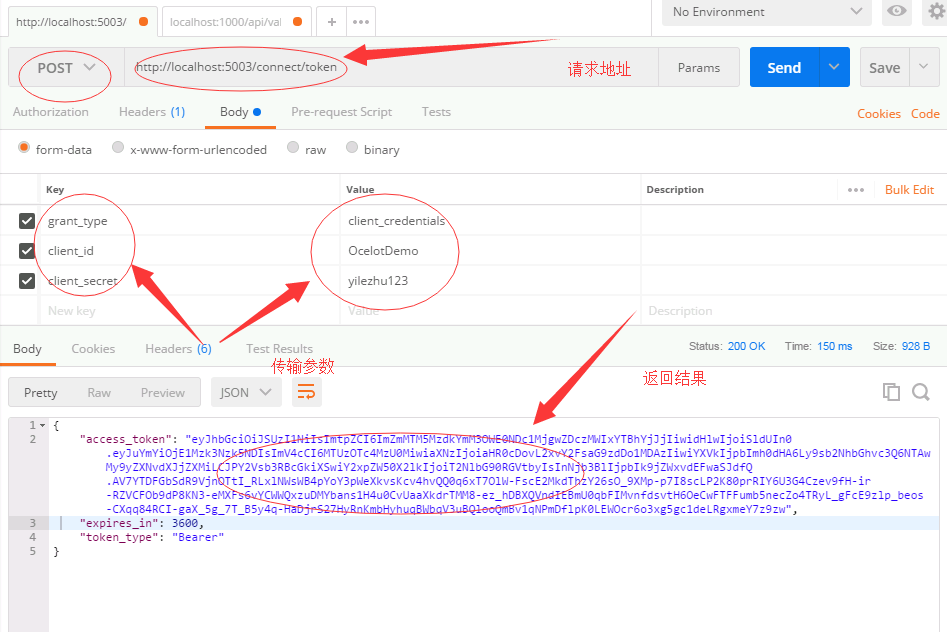The height and width of the screenshot is (632, 947).
Task: Open the Authorization tab
Action: (x=51, y=112)
